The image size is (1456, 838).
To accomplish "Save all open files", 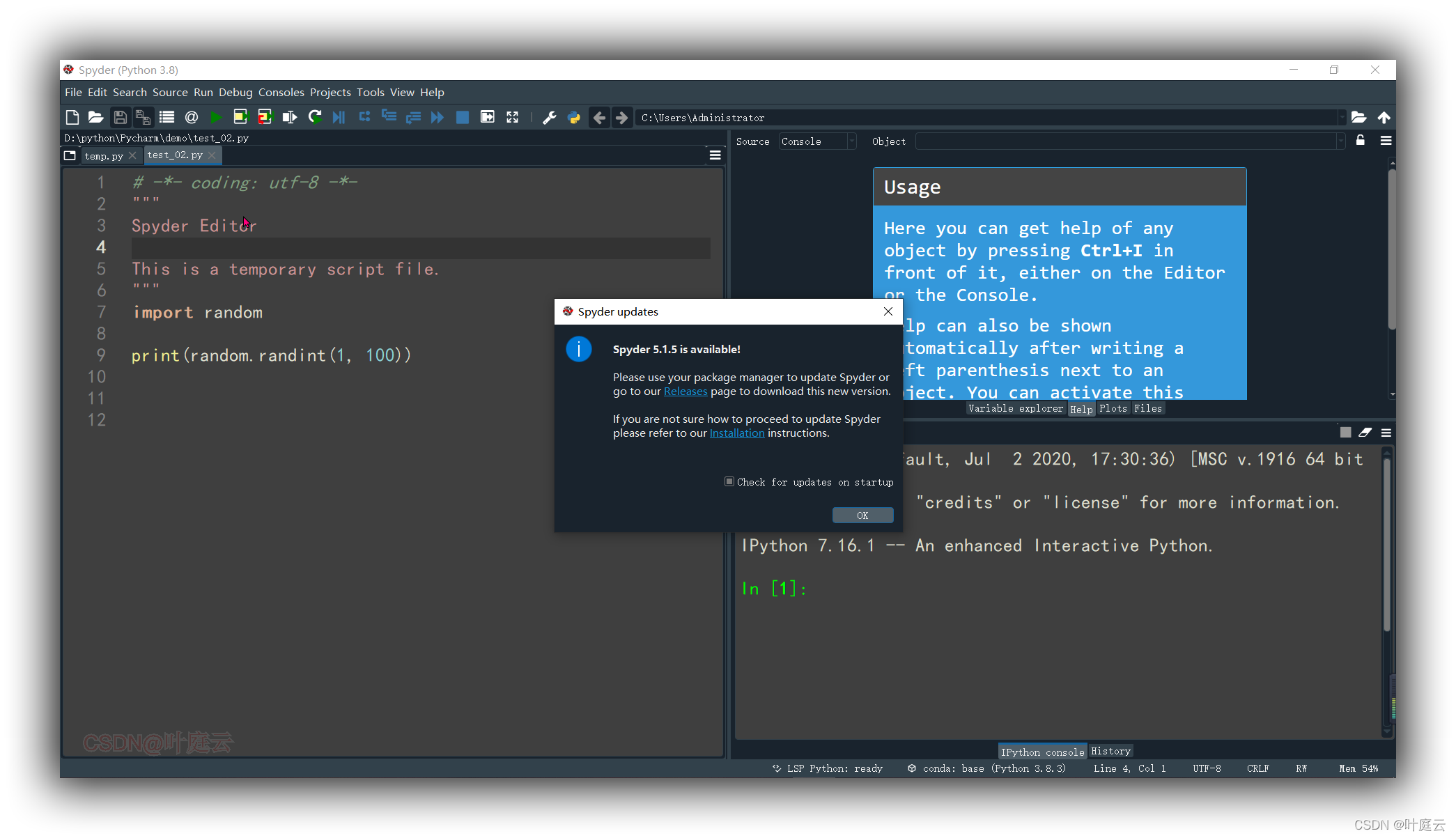I will (x=143, y=117).
